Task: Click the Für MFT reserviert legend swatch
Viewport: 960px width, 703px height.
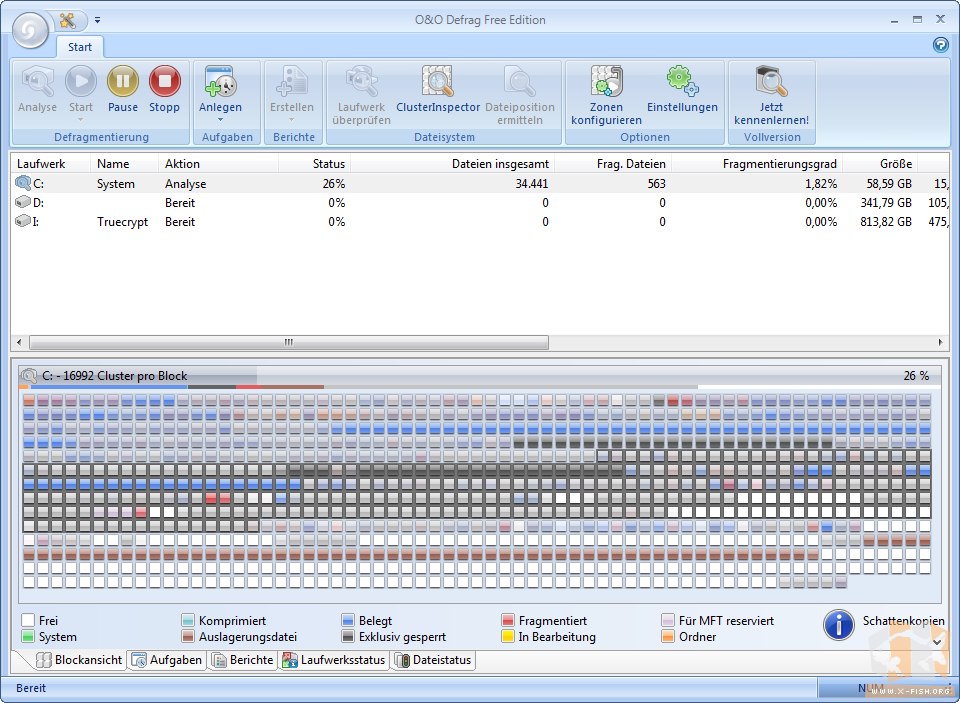Action: tap(668, 620)
